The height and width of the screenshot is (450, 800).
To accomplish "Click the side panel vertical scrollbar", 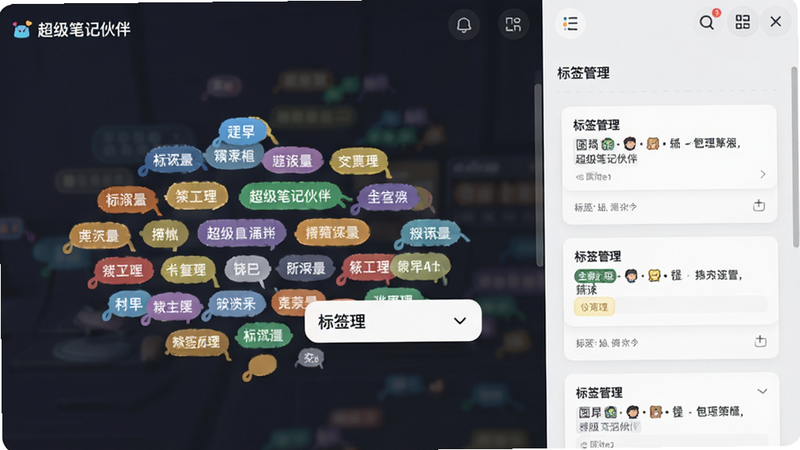I will click(x=795, y=157).
